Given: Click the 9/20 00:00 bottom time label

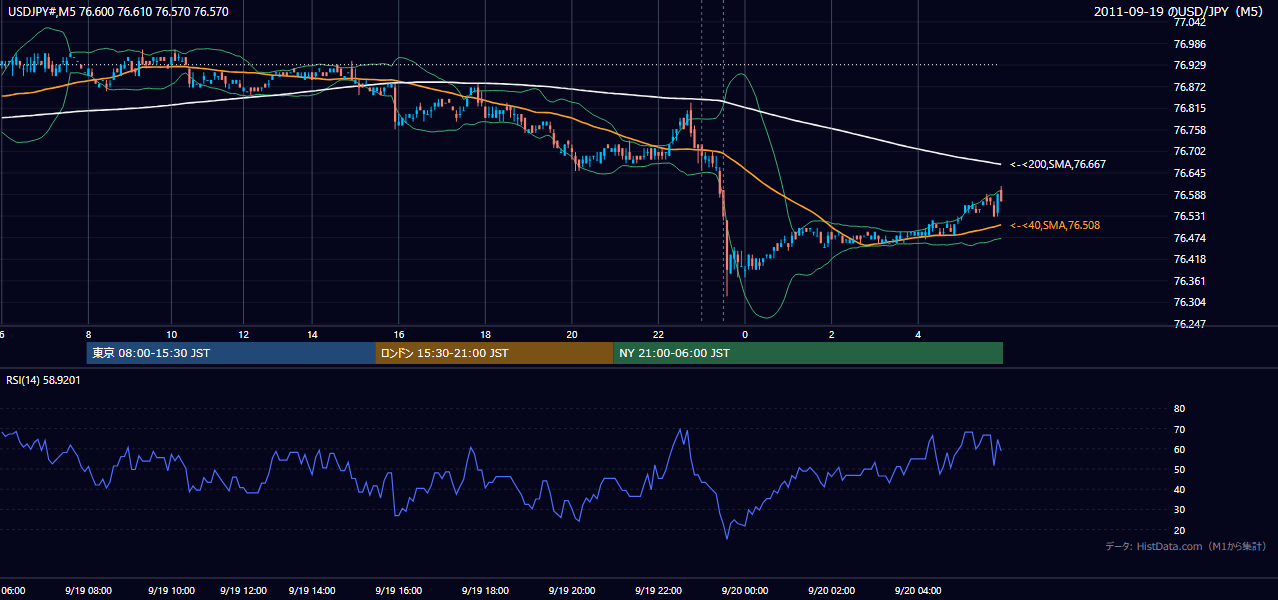Looking at the screenshot, I should pos(744,591).
